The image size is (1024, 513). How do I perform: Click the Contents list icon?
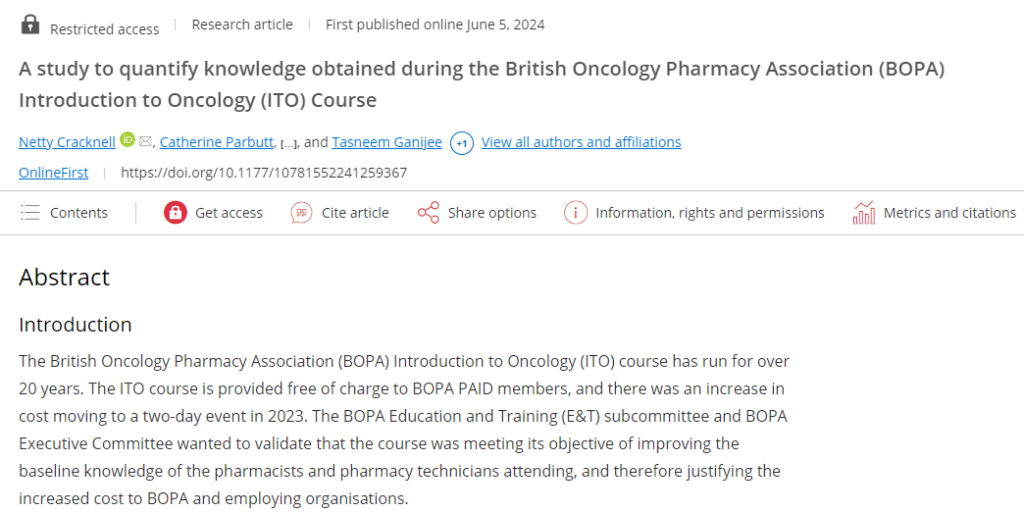[31, 213]
